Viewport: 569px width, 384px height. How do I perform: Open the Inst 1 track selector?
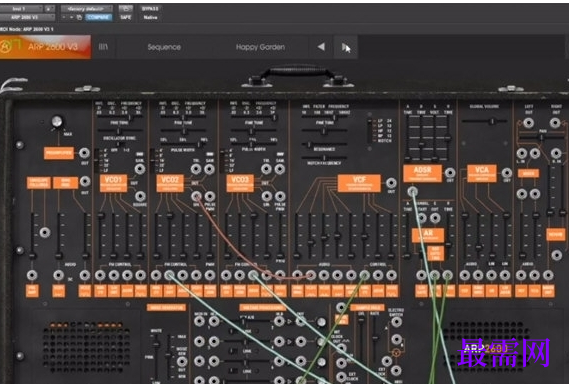click(x=21, y=8)
